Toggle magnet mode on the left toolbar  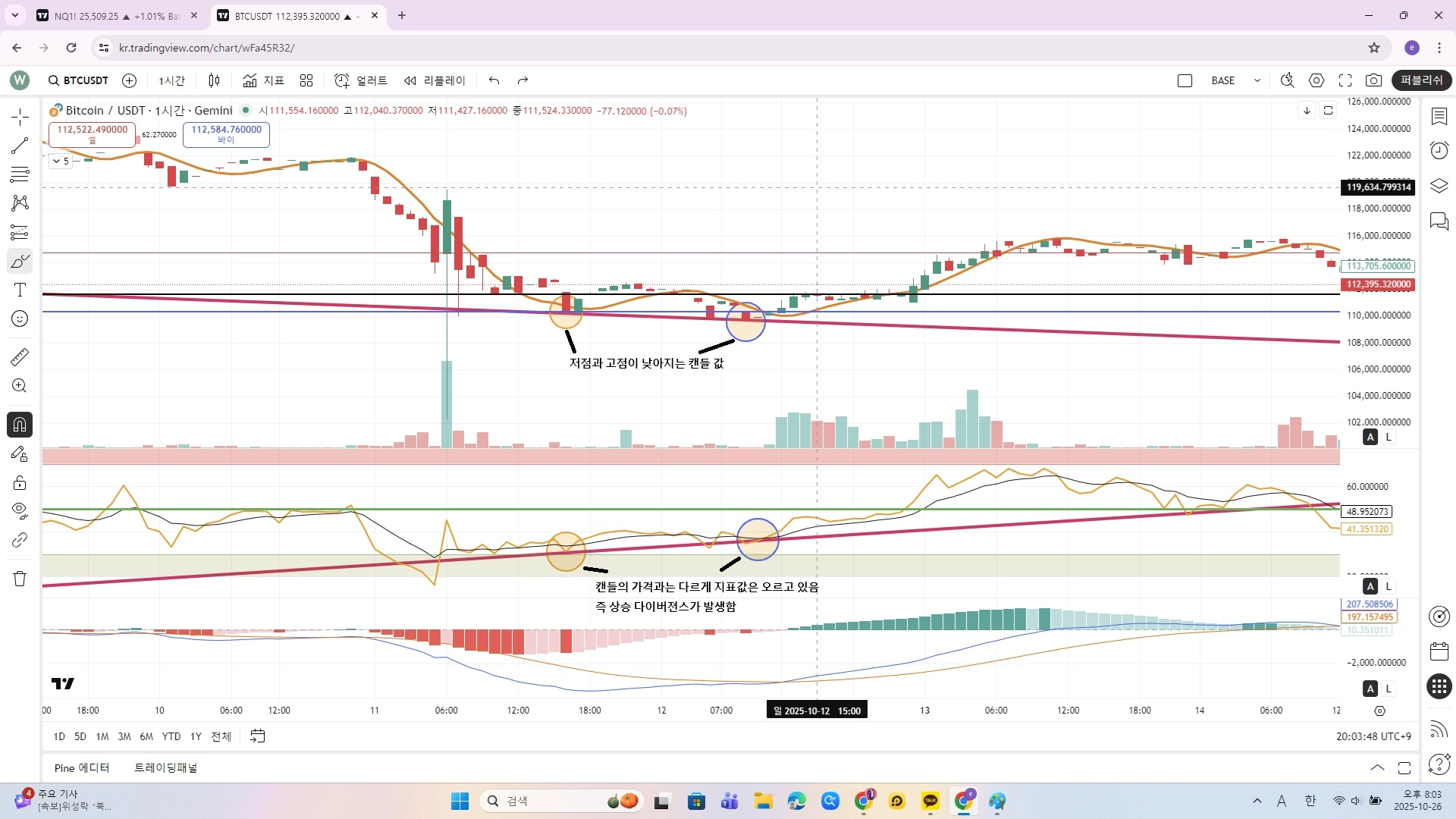pyautogui.click(x=20, y=425)
